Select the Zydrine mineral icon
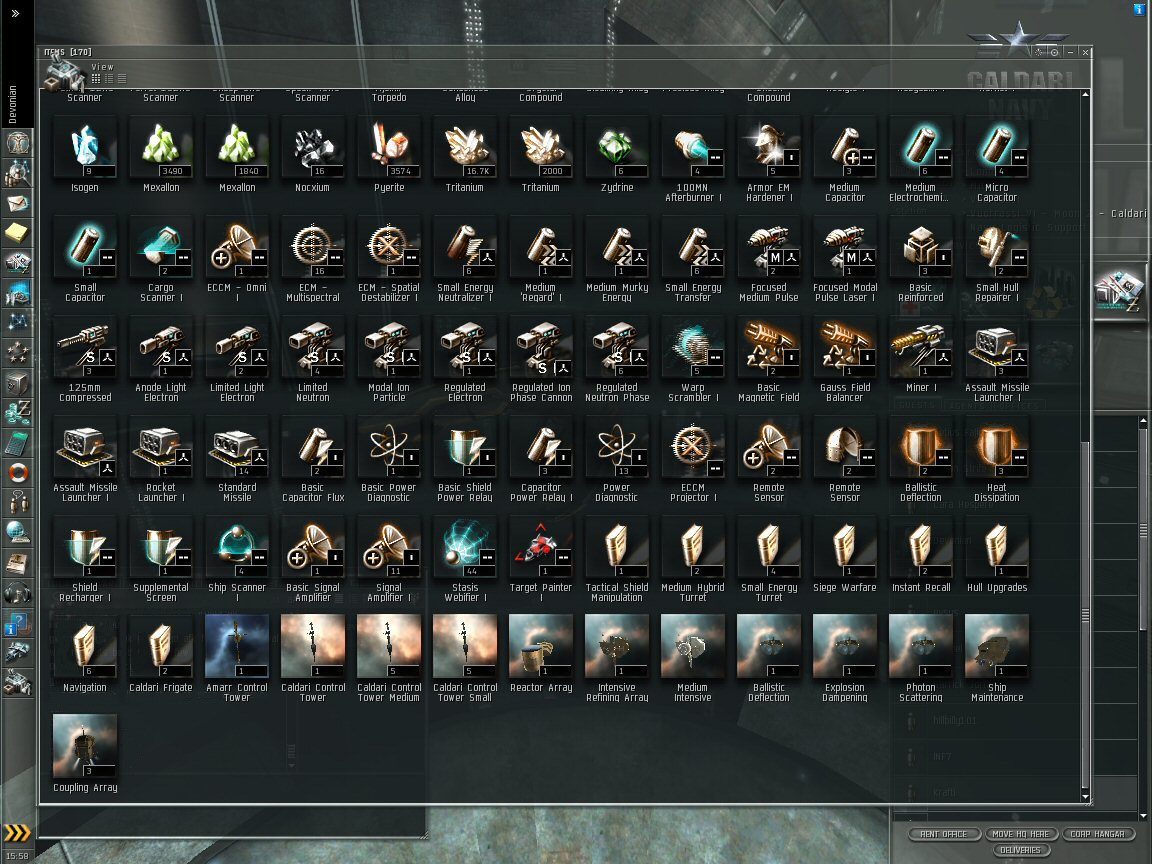 pyautogui.click(x=616, y=147)
